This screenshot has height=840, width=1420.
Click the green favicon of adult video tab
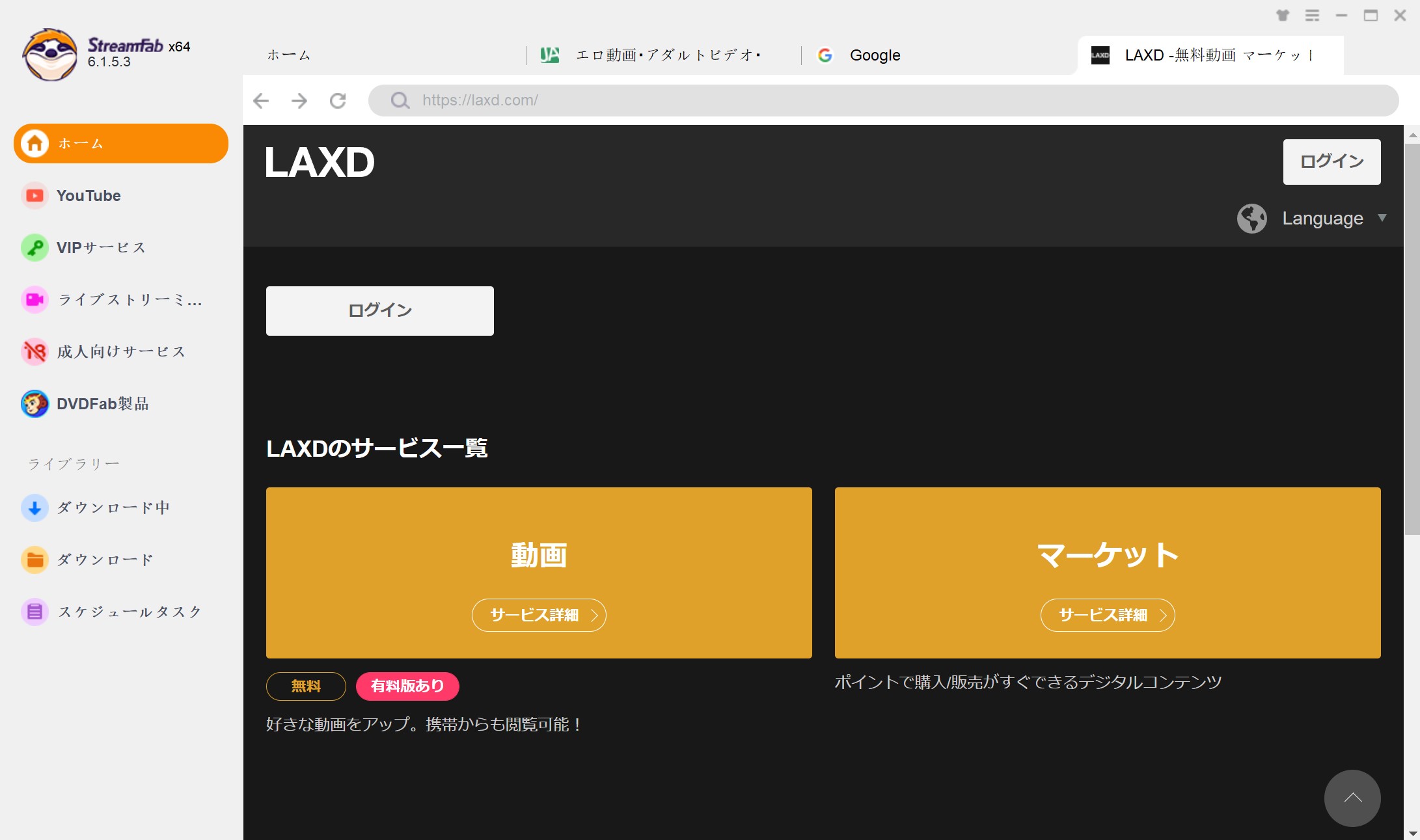(550, 55)
